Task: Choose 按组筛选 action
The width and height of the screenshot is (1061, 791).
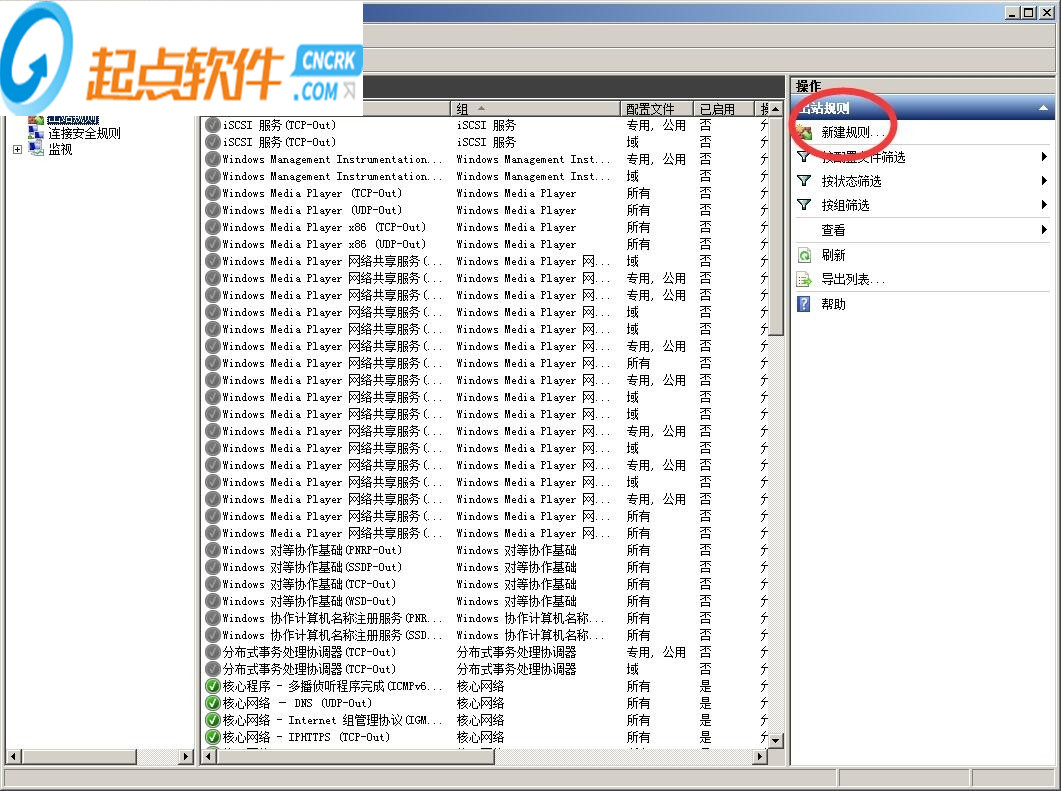Action: [845, 205]
